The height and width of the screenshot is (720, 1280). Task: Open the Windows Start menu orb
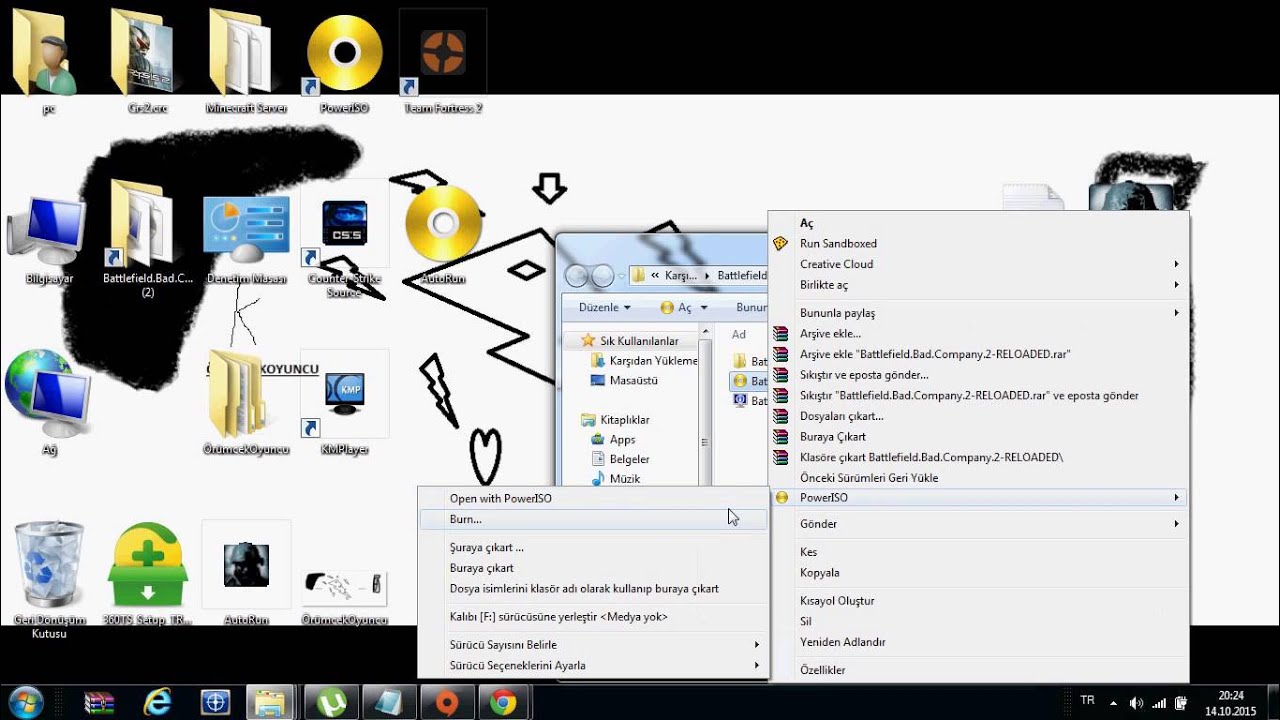click(24, 702)
